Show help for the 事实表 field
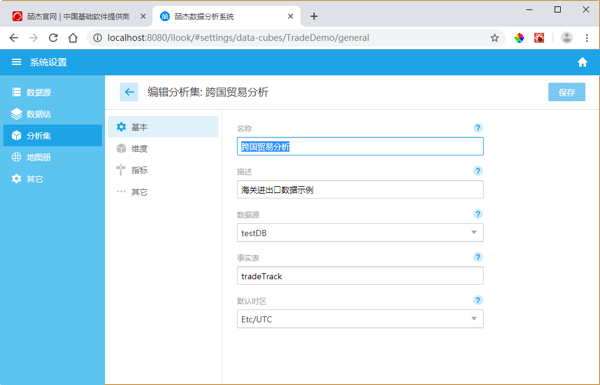 point(478,257)
